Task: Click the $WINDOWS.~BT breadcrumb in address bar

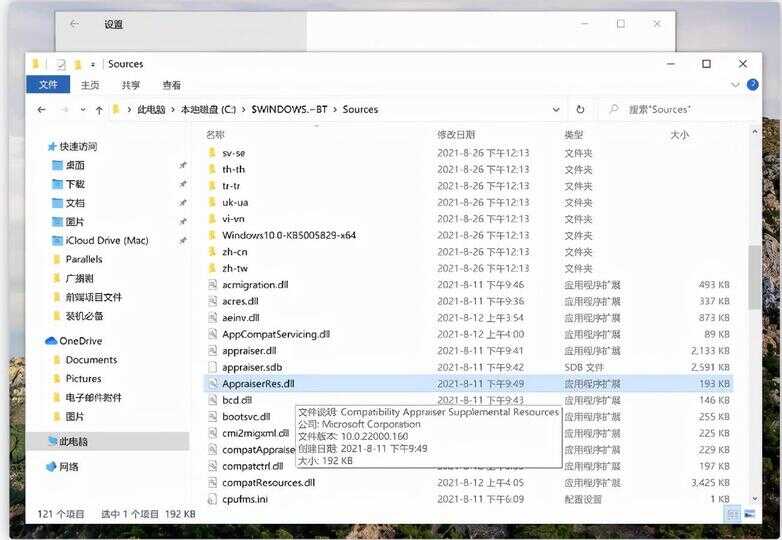Action: pos(288,109)
